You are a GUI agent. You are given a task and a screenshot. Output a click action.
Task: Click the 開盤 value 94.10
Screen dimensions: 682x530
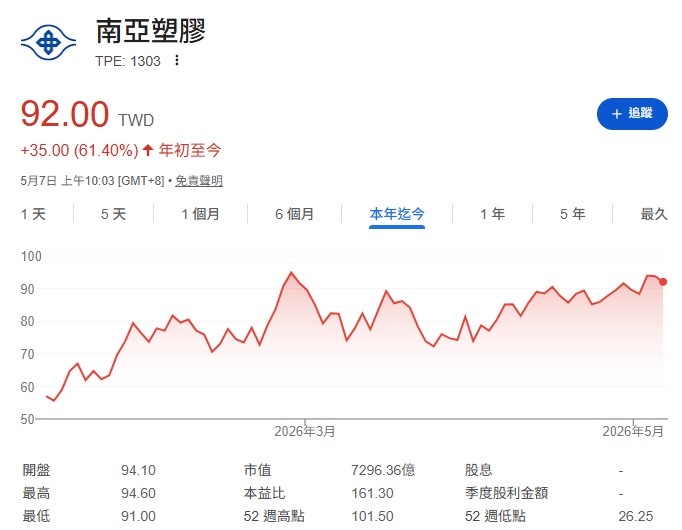[138, 470]
